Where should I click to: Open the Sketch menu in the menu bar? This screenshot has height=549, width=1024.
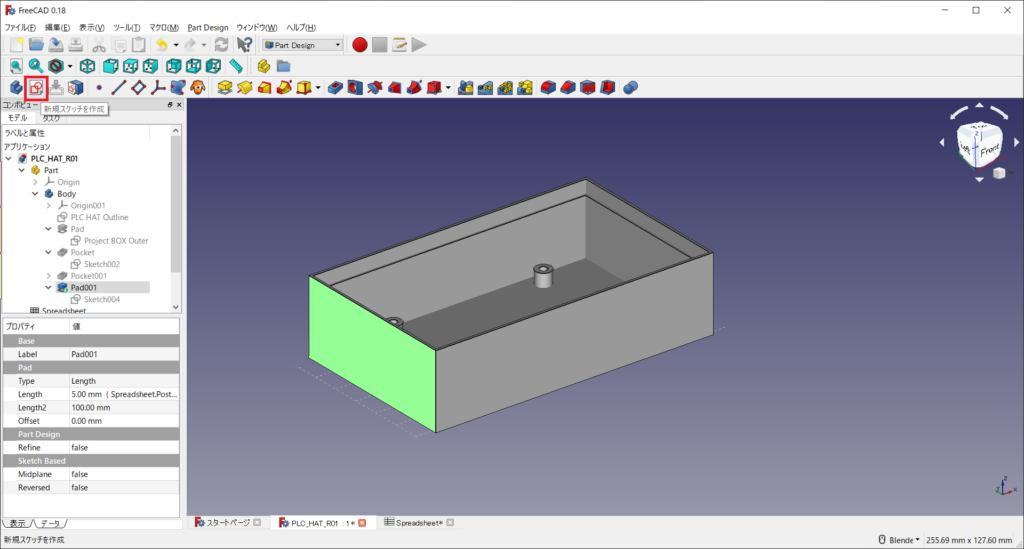208,27
